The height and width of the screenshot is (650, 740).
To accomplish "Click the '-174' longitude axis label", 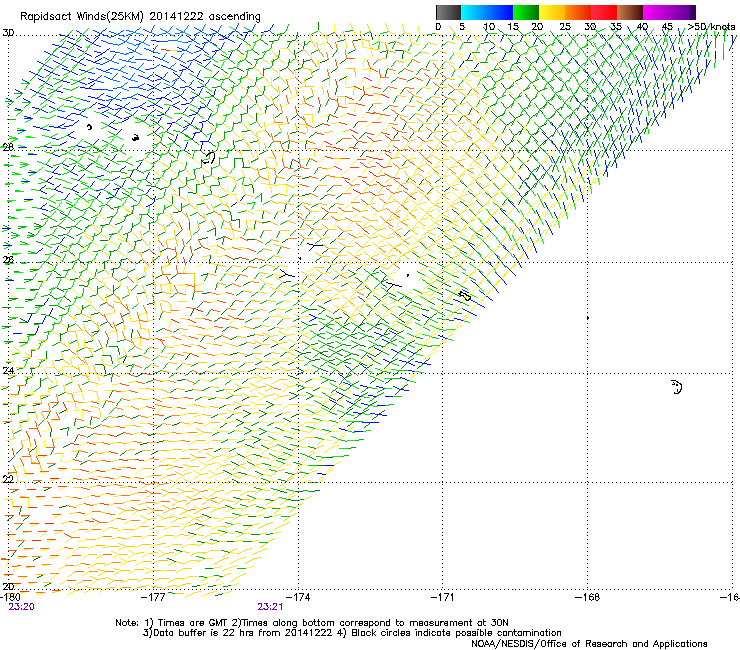I will (x=298, y=597).
